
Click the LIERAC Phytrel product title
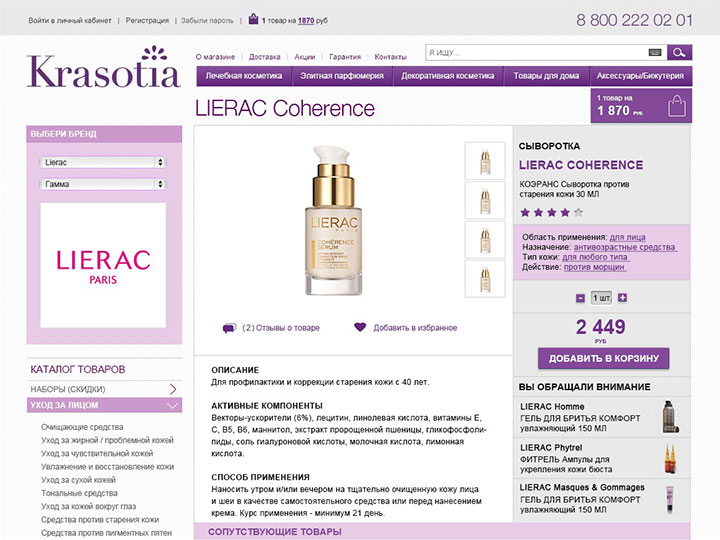(x=551, y=448)
